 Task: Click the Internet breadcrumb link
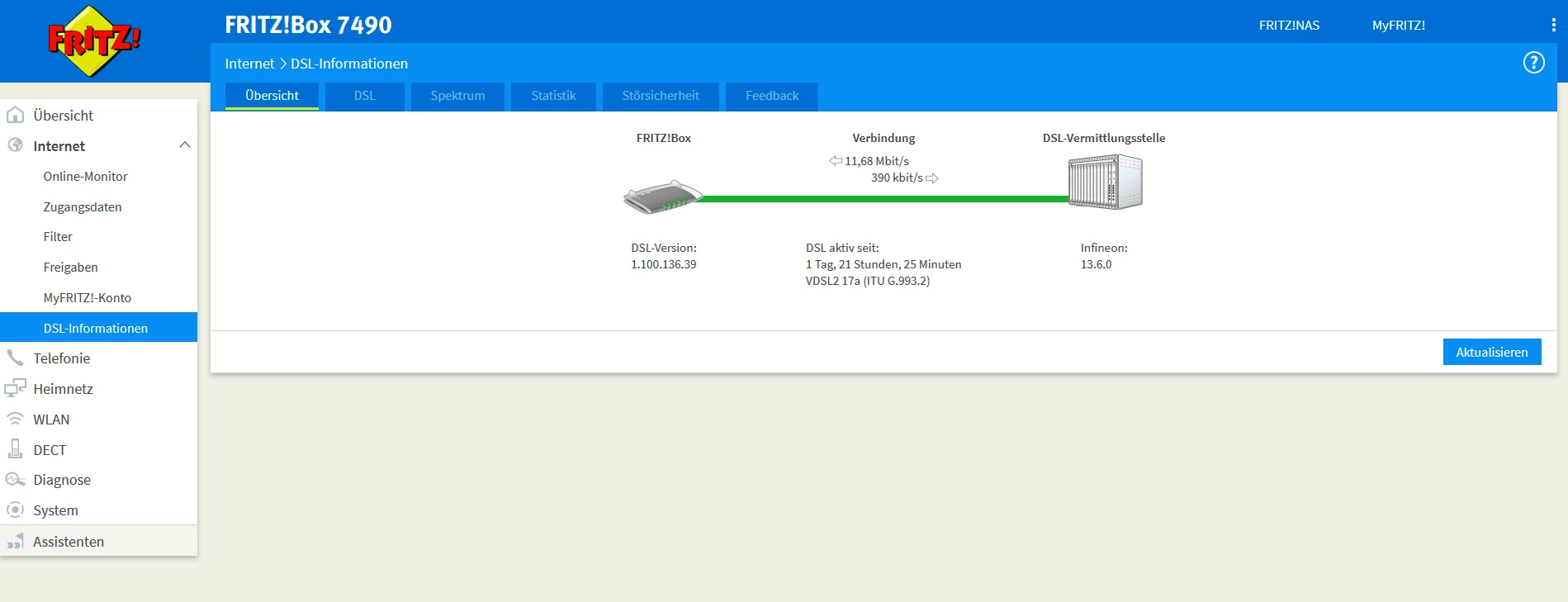249,64
